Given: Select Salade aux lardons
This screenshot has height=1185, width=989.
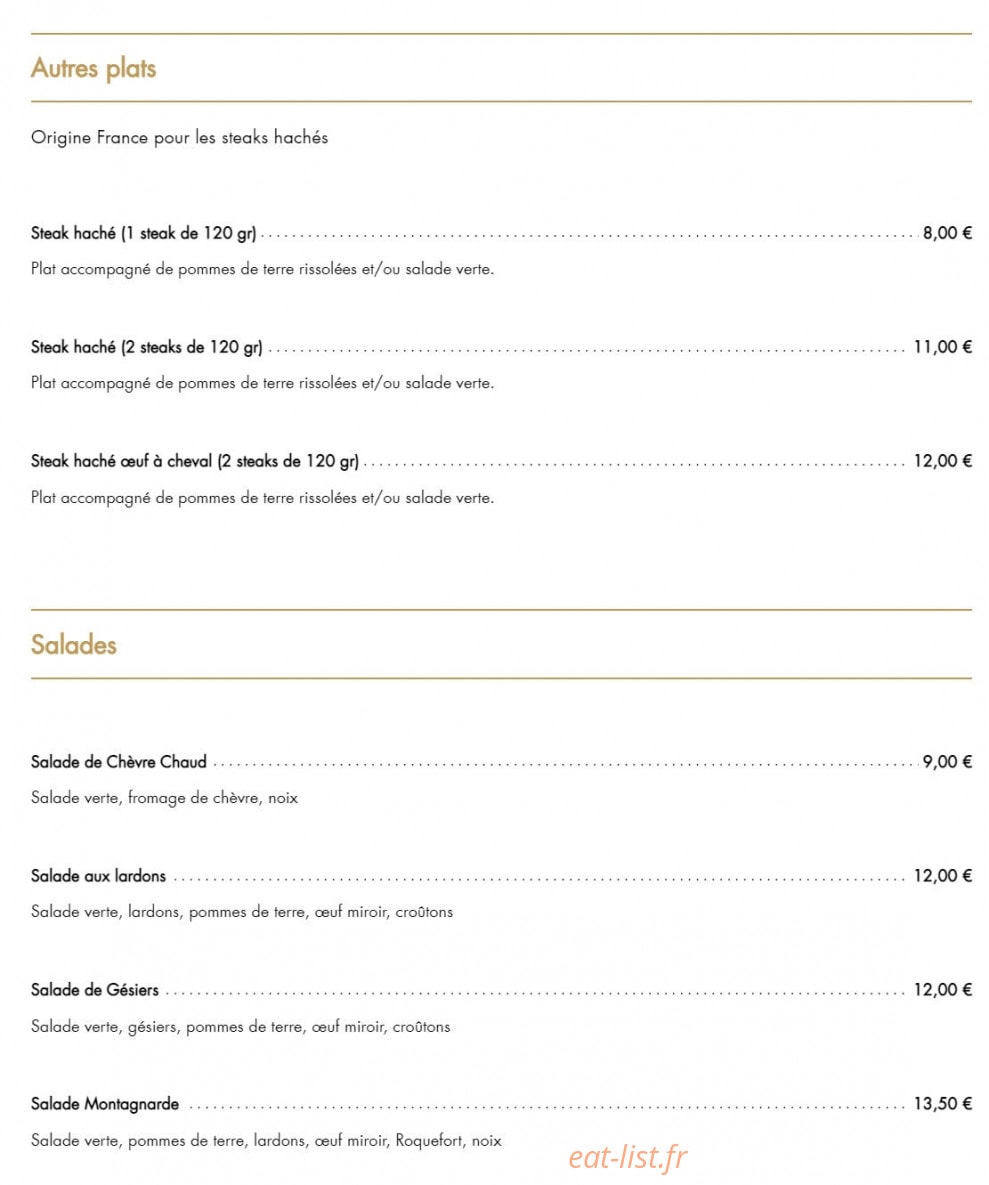Looking at the screenshot, I should (x=98, y=876).
